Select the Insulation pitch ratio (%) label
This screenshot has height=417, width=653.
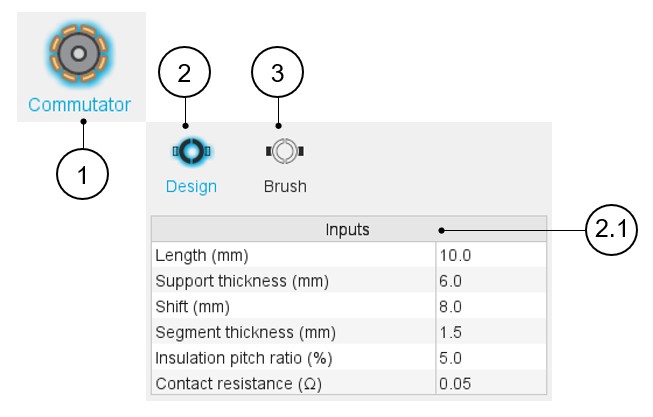244,357
